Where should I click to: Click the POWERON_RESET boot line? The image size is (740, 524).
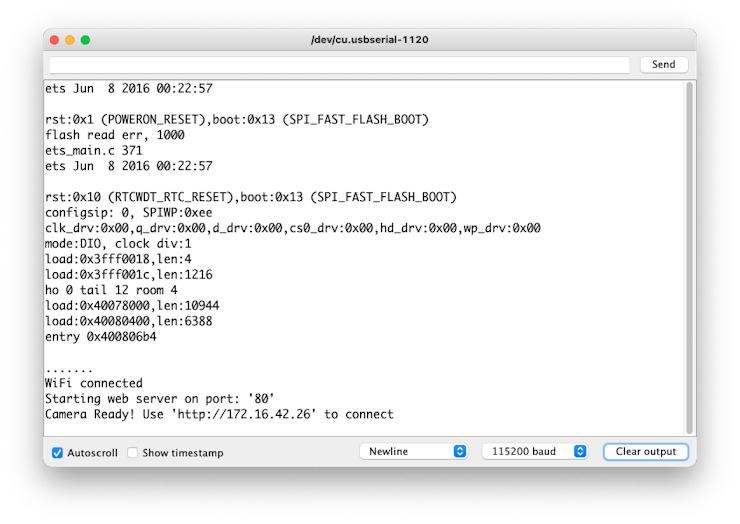coord(237,119)
